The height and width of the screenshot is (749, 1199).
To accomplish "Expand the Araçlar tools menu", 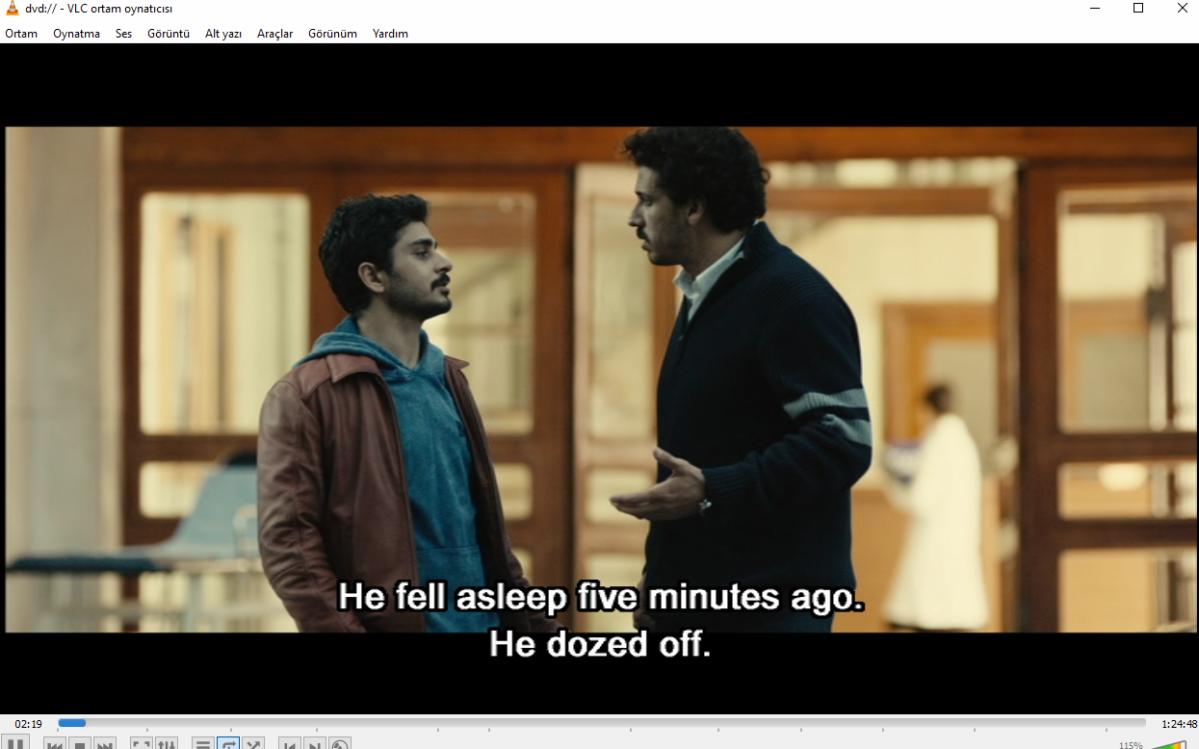I will point(275,34).
